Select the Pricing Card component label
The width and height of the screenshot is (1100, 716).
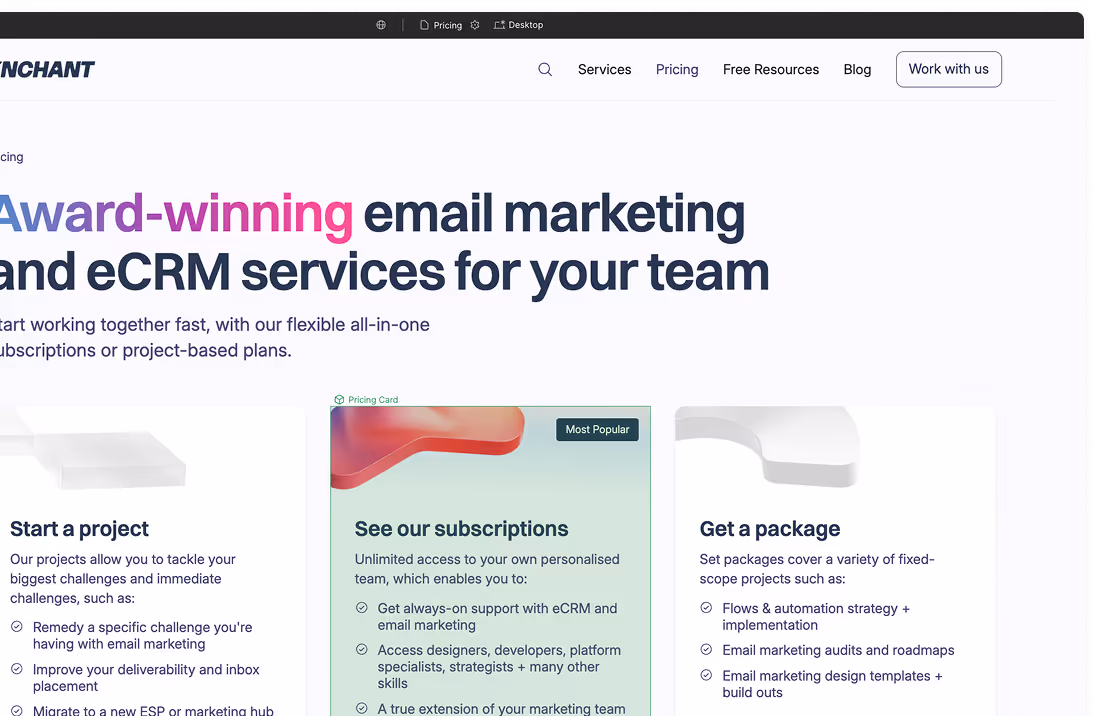click(366, 400)
